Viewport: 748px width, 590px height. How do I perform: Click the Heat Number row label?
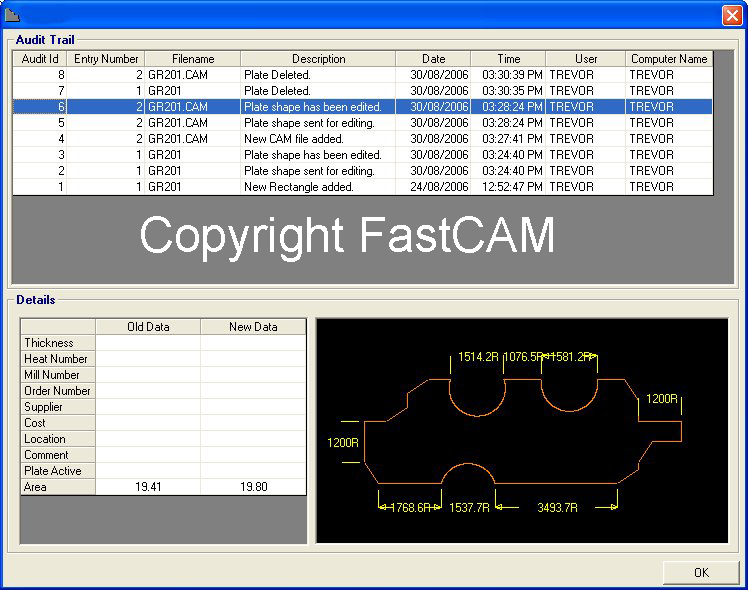pos(58,359)
